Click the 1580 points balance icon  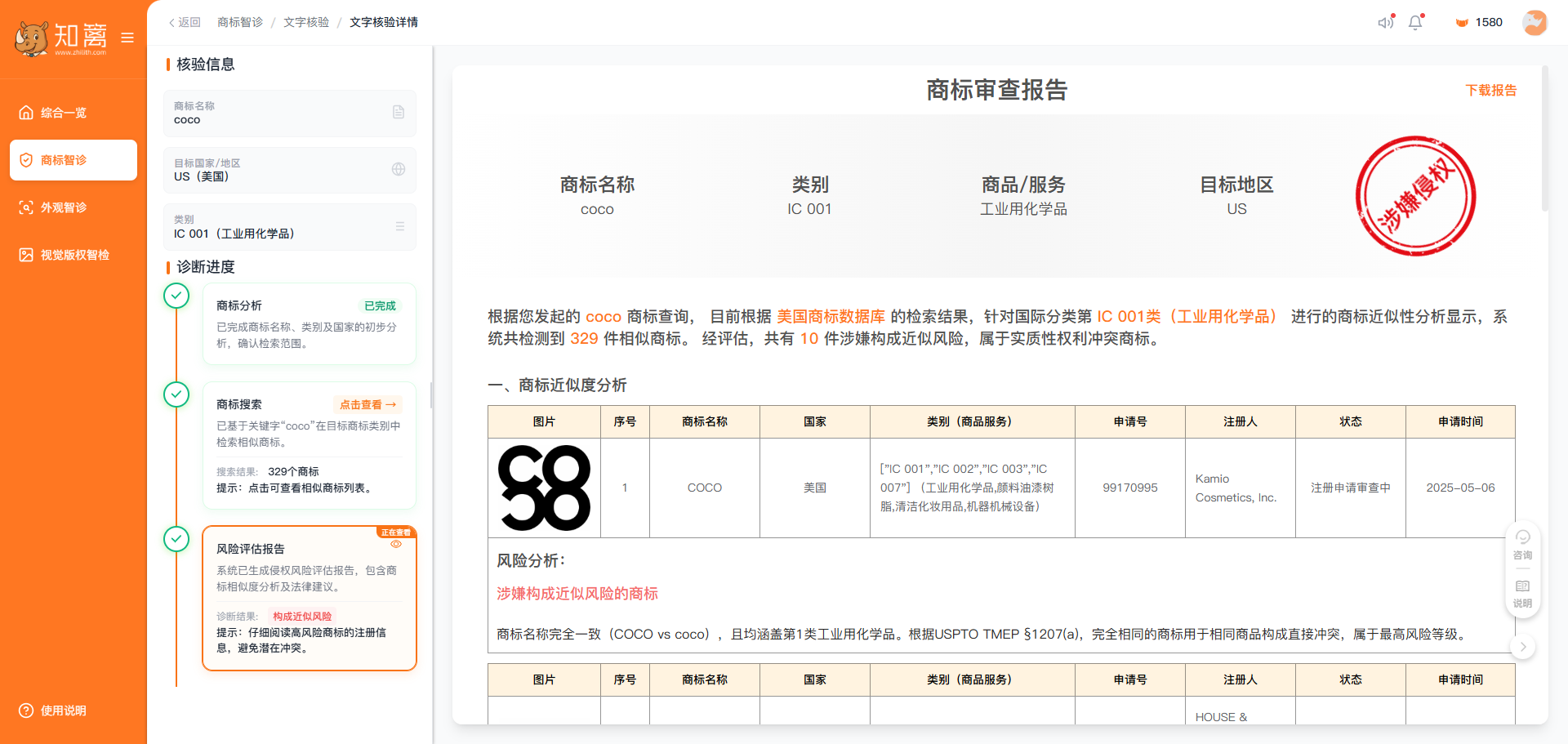tap(1462, 23)
